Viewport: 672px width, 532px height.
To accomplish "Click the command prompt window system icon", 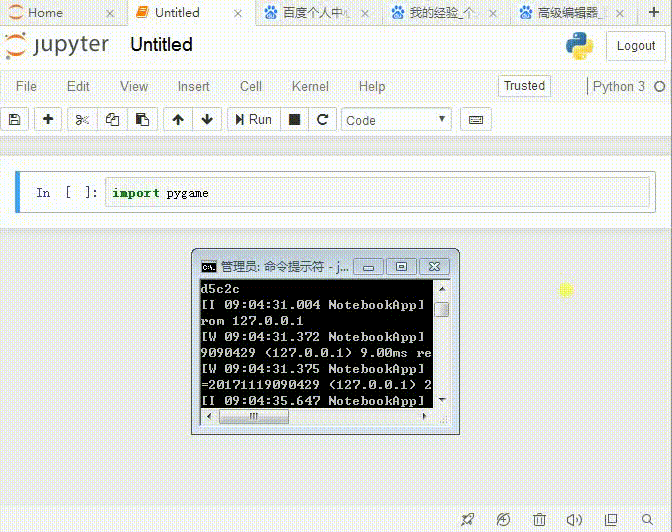I will pos(209,267).
